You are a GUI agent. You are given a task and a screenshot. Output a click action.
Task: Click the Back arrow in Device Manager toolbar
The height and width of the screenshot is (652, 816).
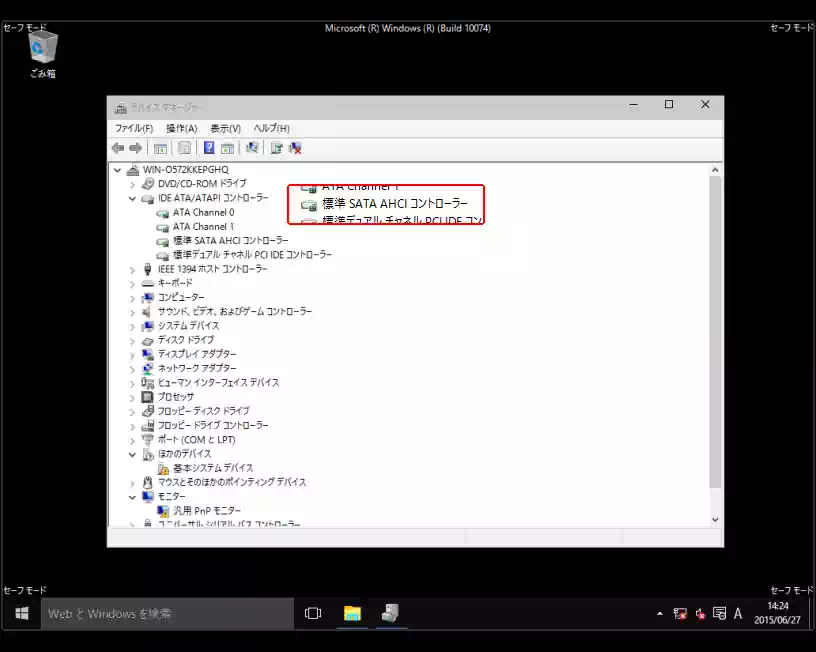118,148
